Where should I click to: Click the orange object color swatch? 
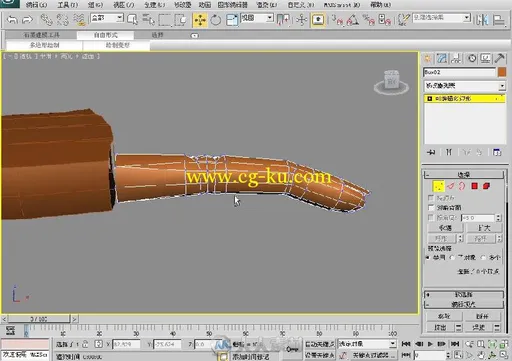[502, 72]
